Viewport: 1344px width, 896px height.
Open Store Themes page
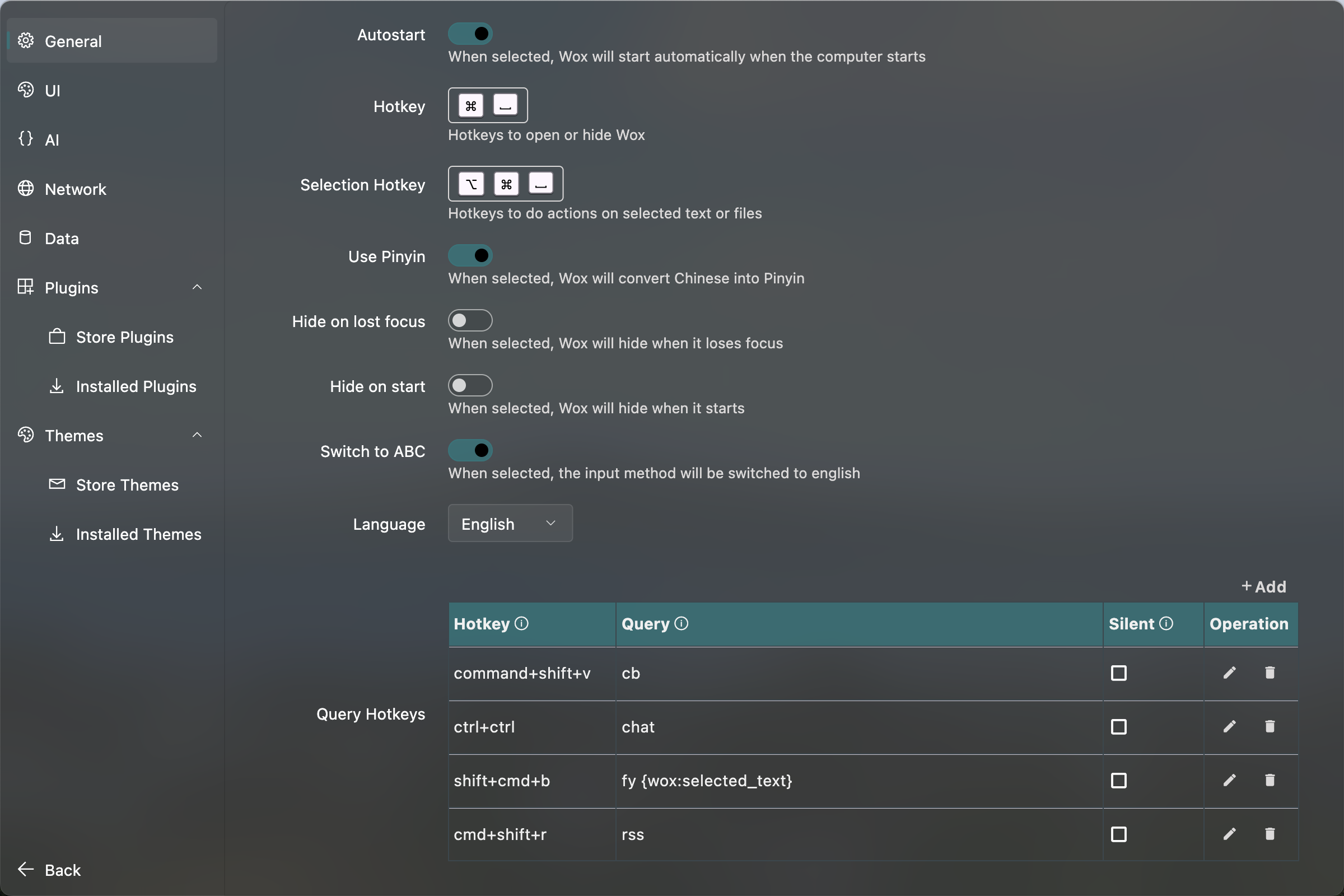coord(127,484)
